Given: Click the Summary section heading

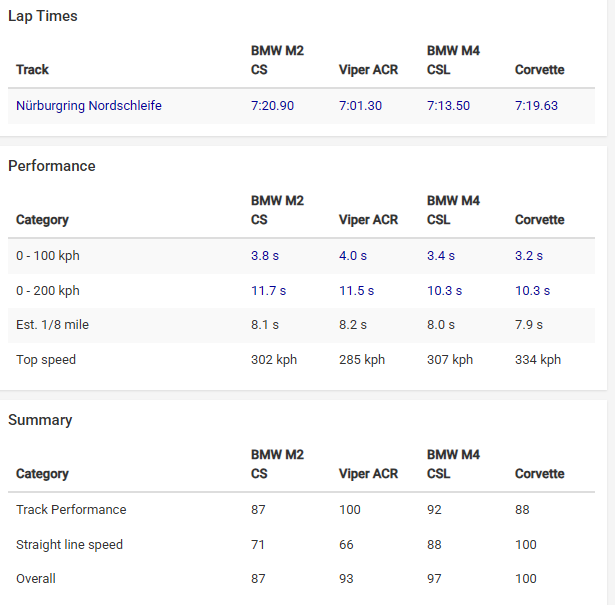Looking at the screenshot, I should [40, 420].
